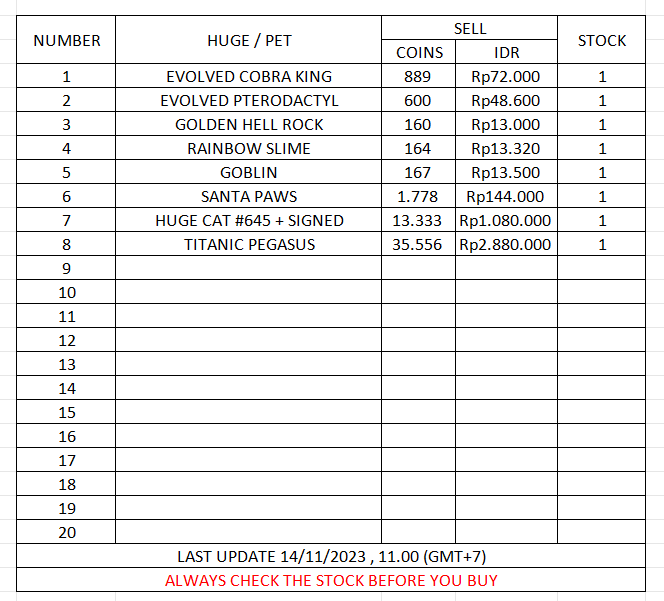Select the red ALWAYS CHECK THE STOCK row
The width and height of the screenshot is (664, 601).
pos(331,580)
